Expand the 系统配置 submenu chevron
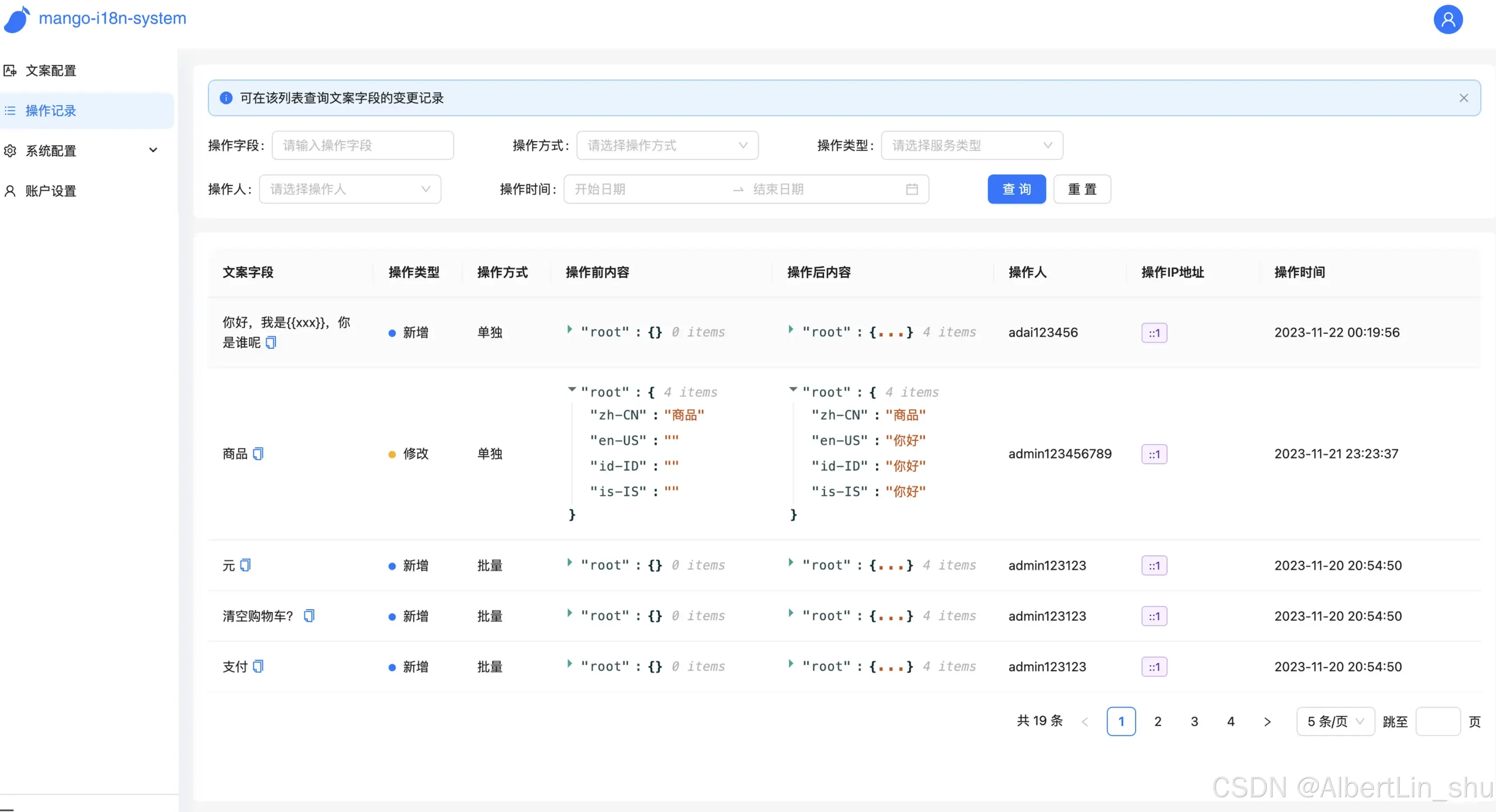 [x=153, y=151]
